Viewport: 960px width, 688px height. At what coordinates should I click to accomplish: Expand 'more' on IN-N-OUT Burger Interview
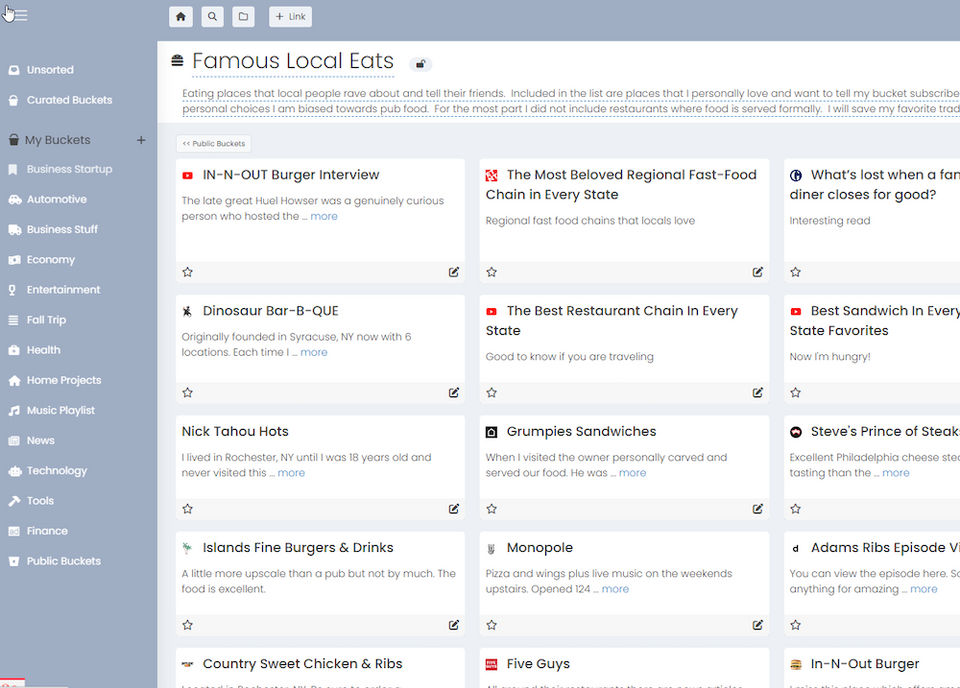(x=324, y=216)
